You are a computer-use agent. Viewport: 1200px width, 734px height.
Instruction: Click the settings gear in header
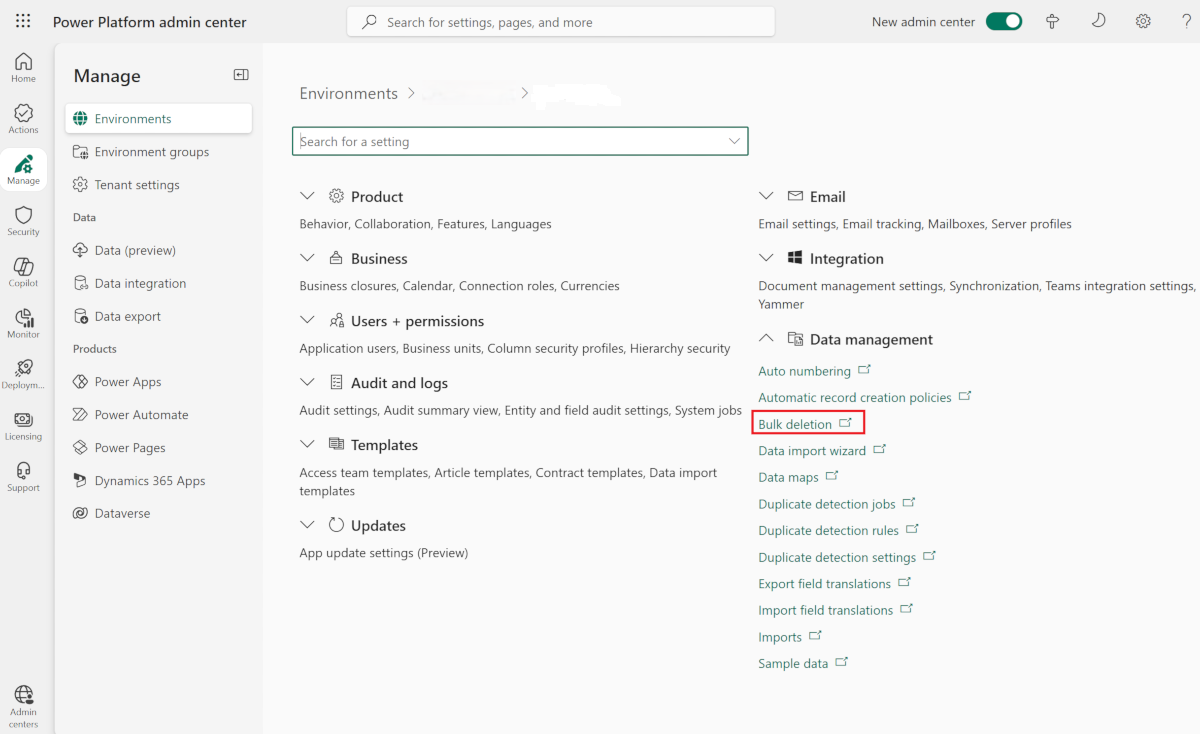click(1143, 21)
